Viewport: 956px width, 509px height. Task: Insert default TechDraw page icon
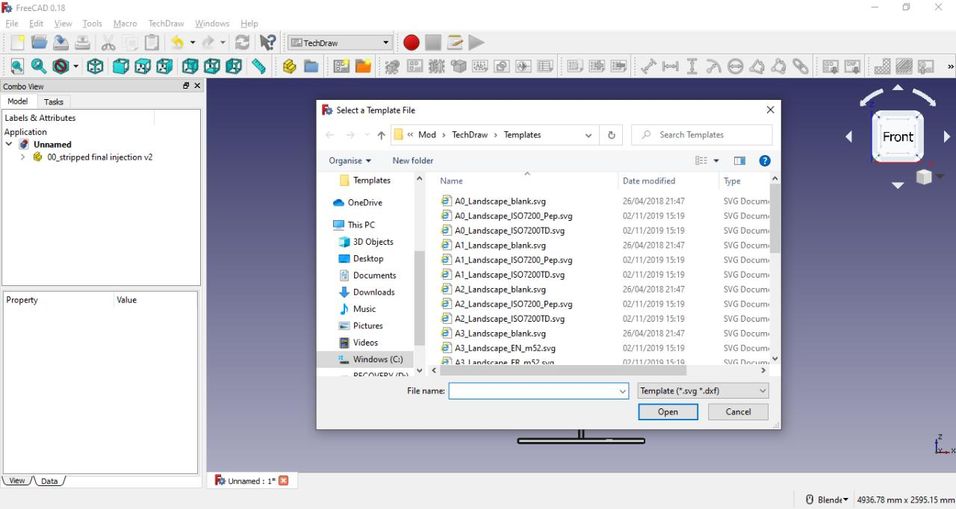341,66
